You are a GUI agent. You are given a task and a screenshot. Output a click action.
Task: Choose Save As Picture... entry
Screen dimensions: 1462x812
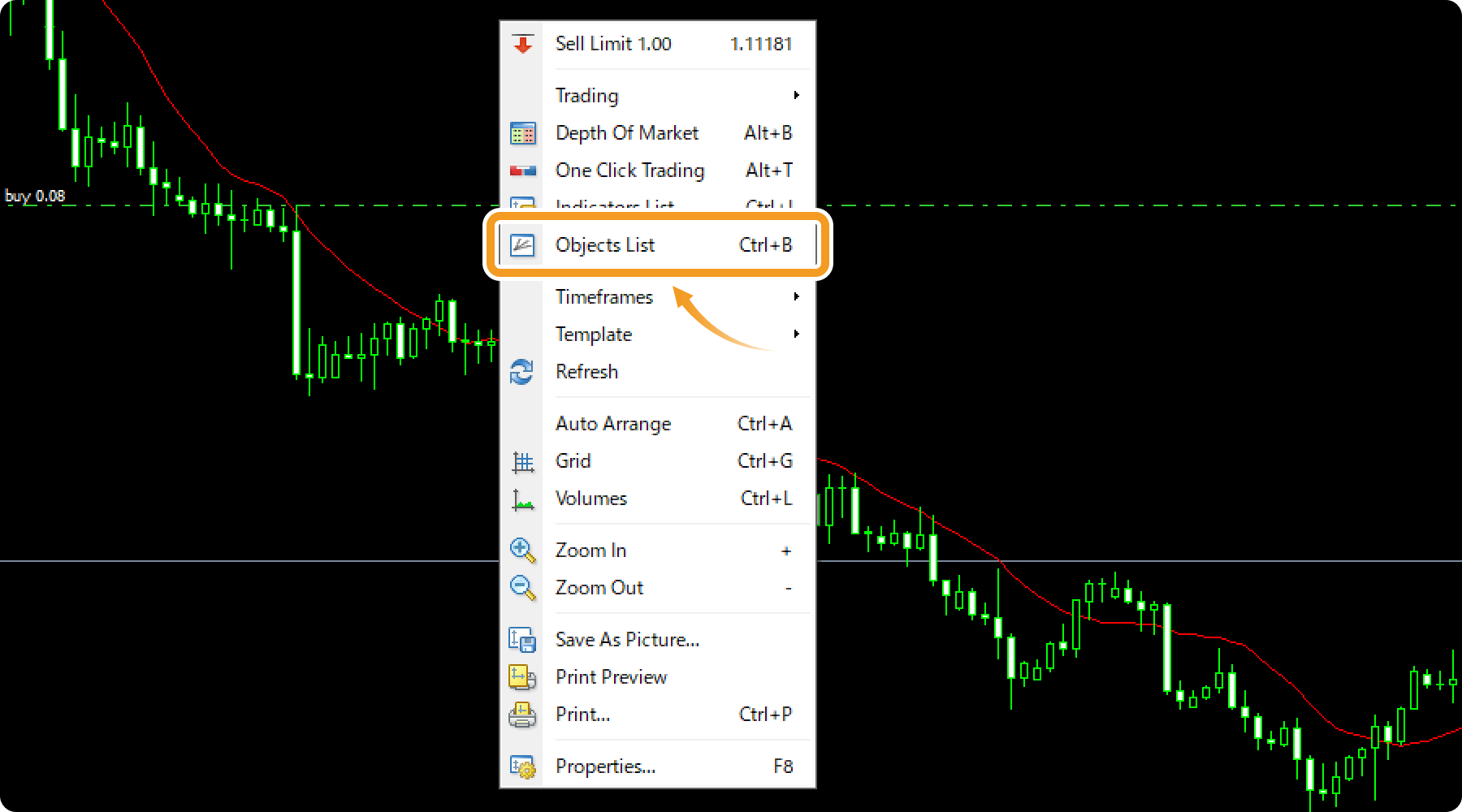pyautogui.click(x=658, y=640)
